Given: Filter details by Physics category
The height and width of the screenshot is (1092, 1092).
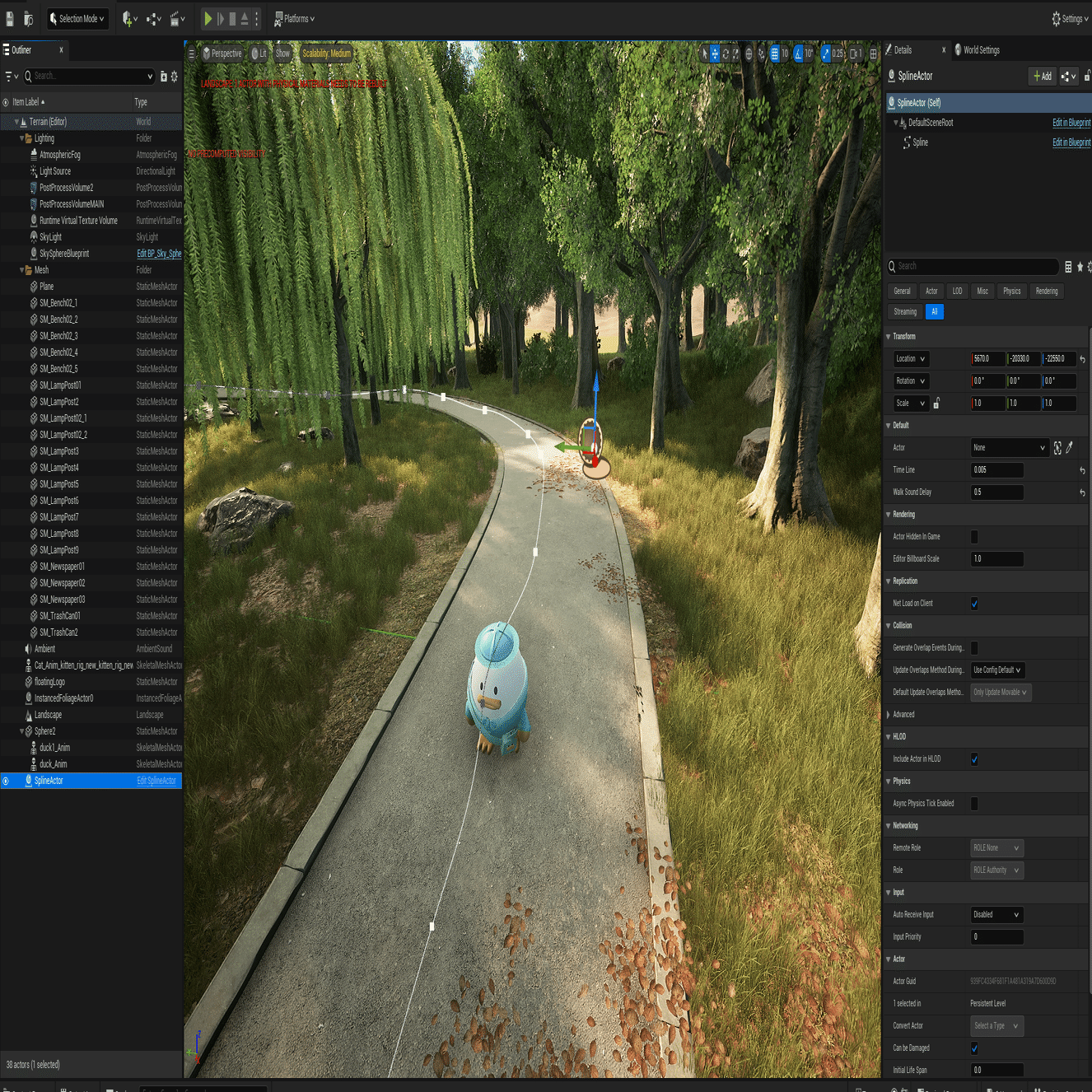Looking at the screenshot, I should pos(1012,292).
